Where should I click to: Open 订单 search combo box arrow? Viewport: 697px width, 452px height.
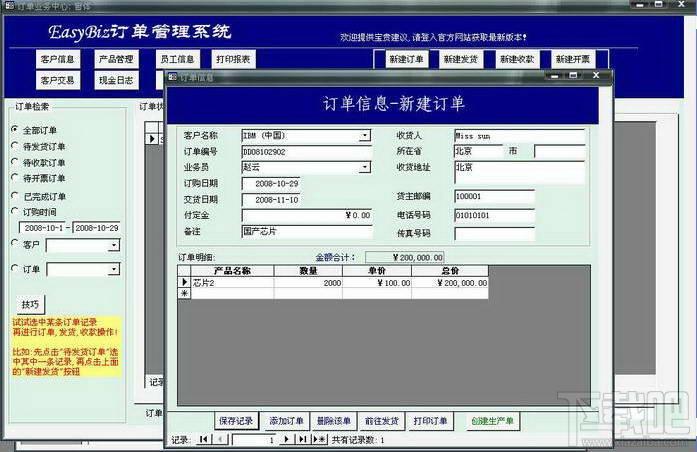pos(114,269)
